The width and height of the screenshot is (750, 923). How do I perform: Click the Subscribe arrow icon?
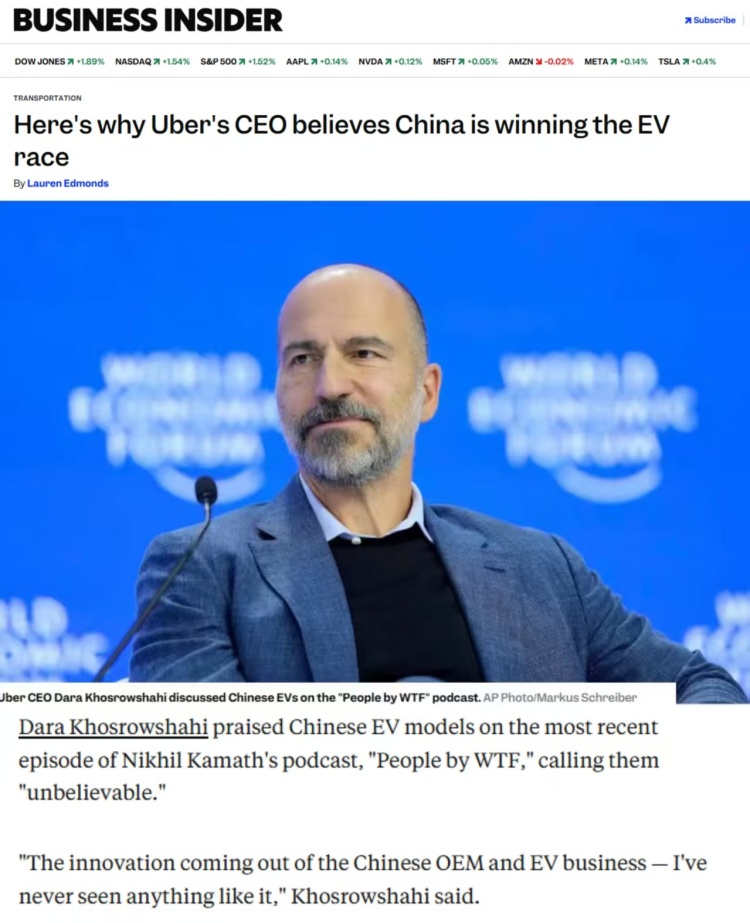[688, 20]
